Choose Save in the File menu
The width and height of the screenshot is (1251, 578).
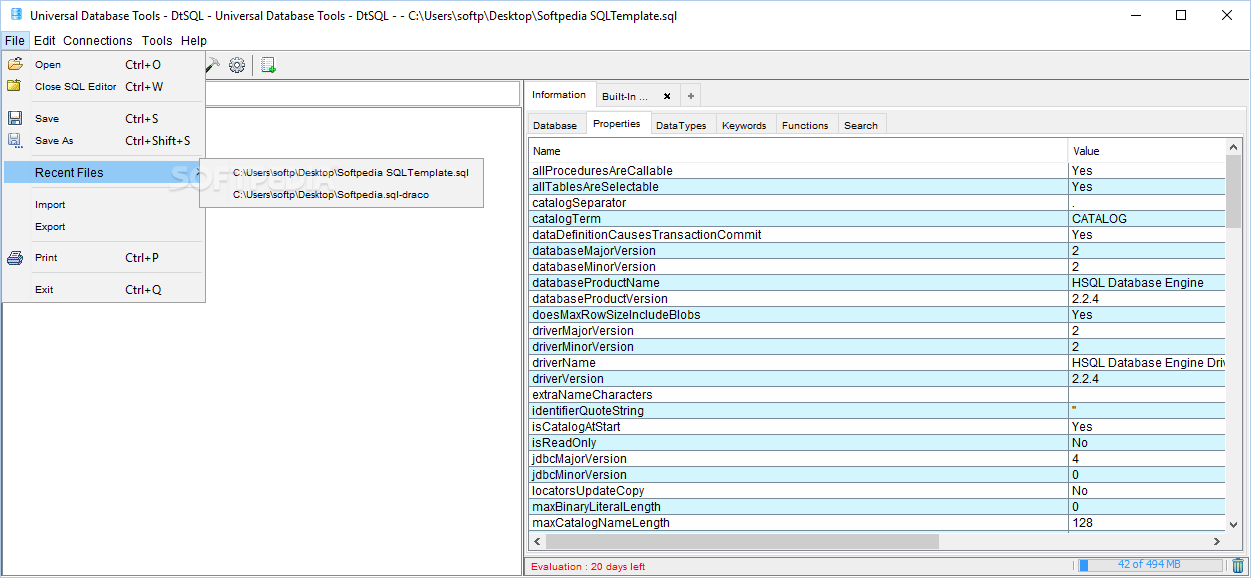click(x=104, y=118)
